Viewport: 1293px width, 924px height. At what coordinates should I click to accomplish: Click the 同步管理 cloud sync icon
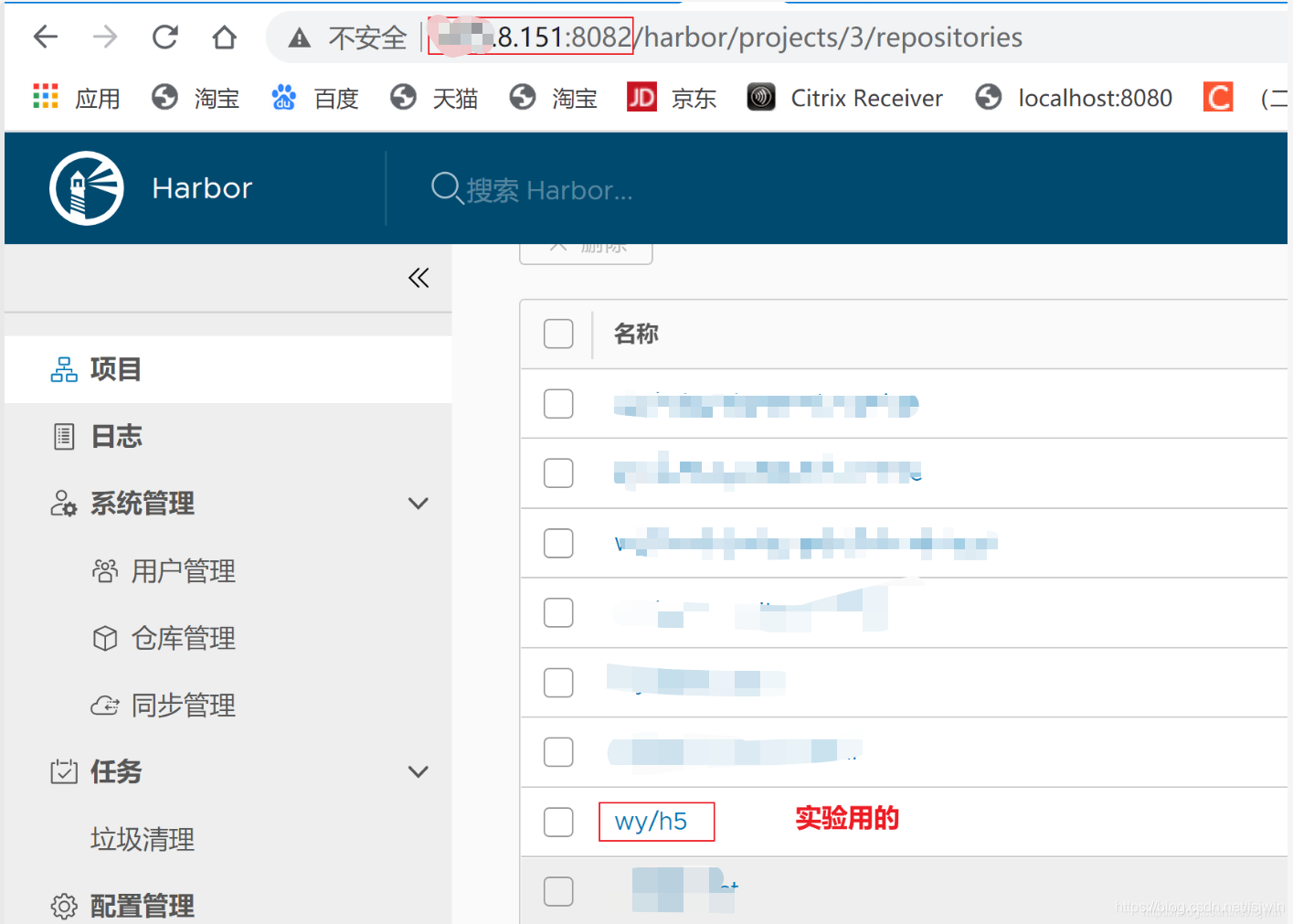(105, 706)
